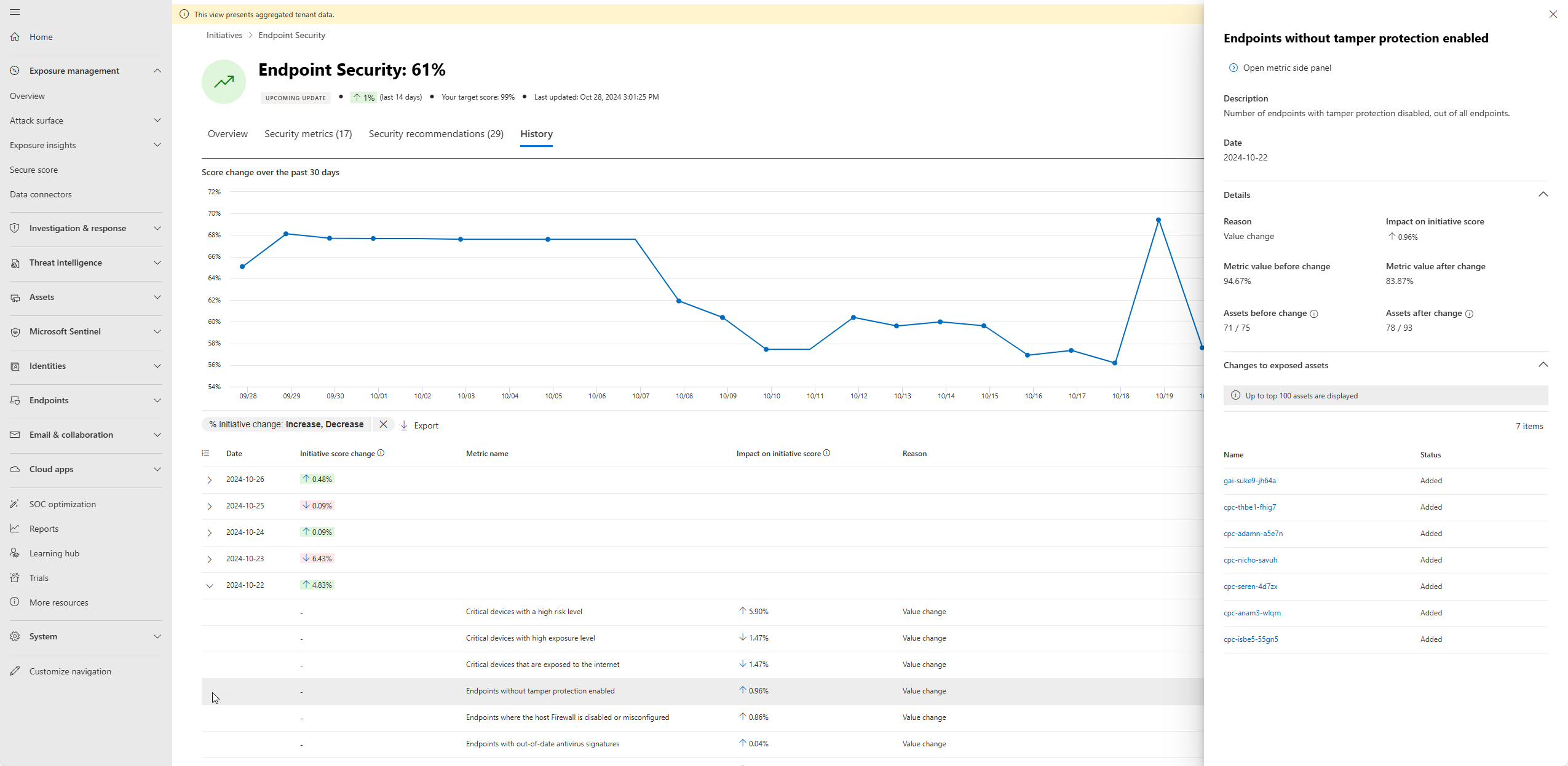The image size is (1568, 766).
Task: Collapse the Exposure management menu
Action: click(157, 71)
